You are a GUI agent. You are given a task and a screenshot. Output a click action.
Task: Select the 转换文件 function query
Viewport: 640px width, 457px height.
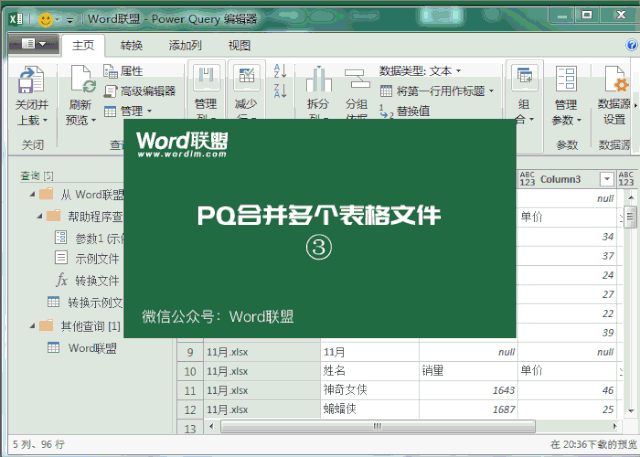(87, 280)
